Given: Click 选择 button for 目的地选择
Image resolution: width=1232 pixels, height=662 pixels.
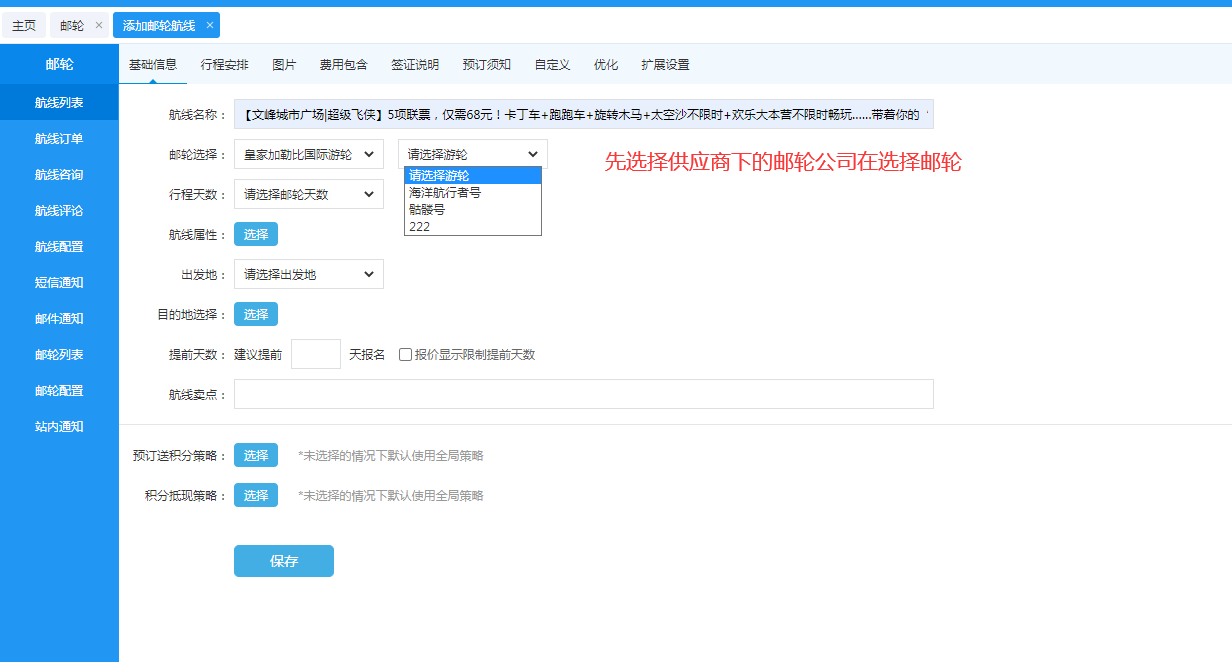Looking at the screenshot, I should pos(256,314).
